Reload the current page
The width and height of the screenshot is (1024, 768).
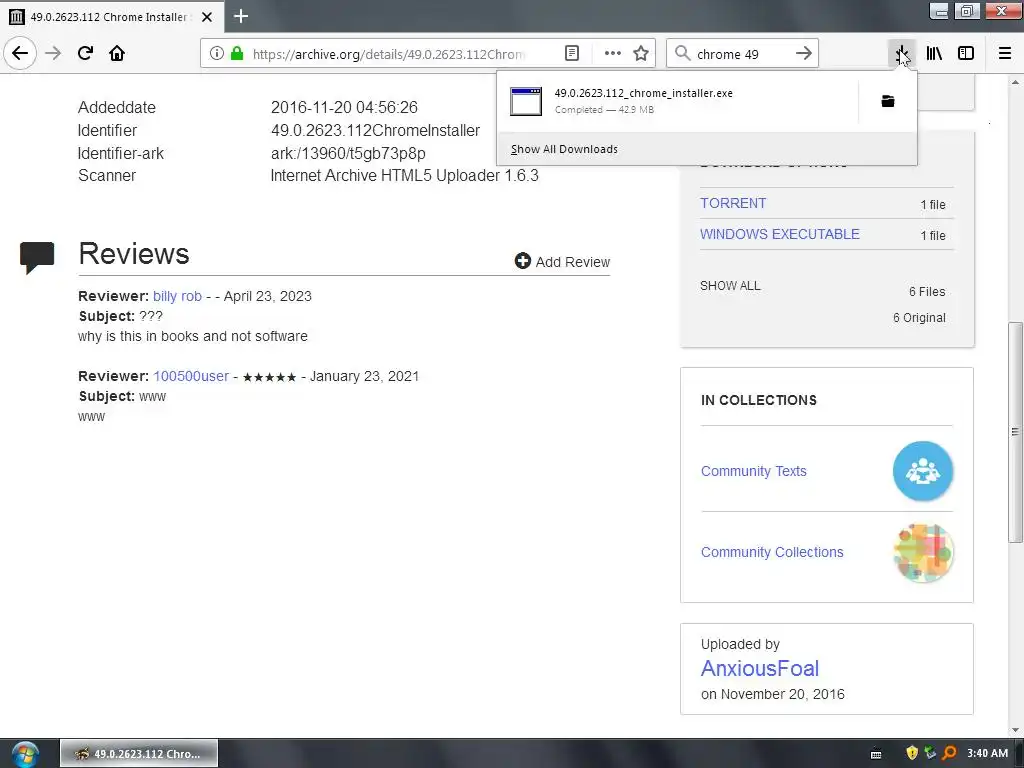coord(85,53)
